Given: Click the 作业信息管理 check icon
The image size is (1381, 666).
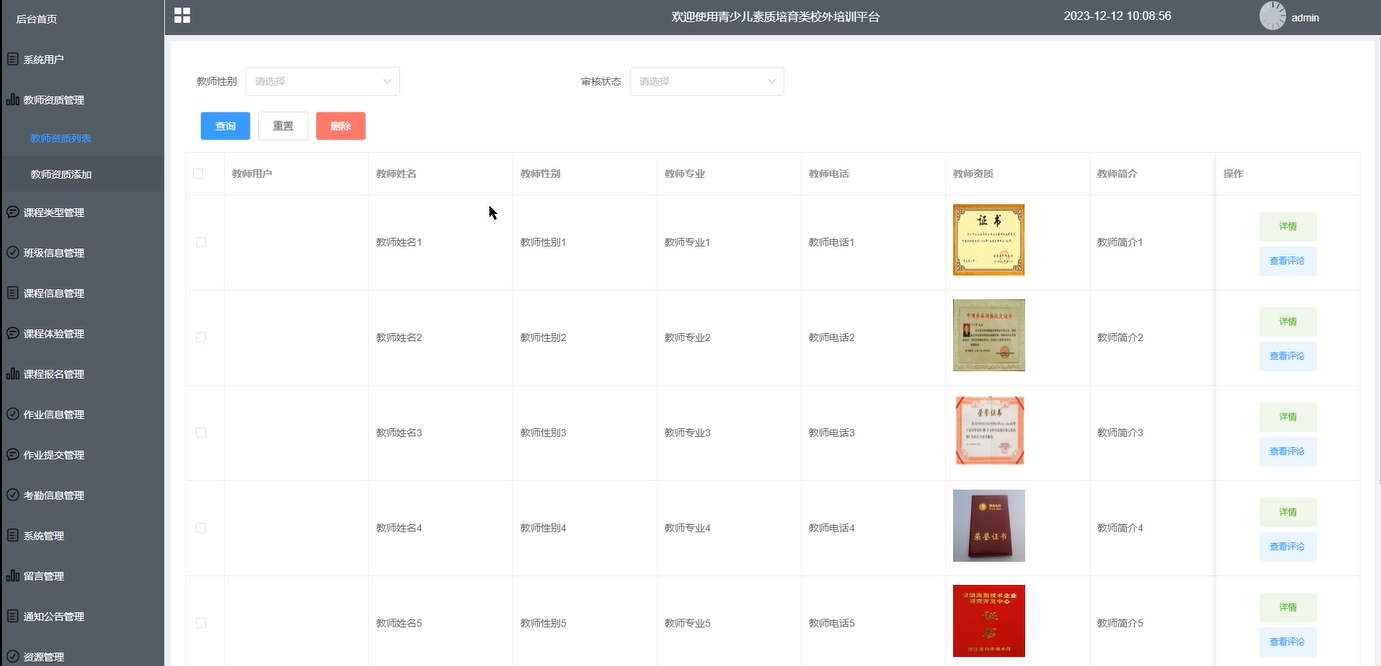Looking at the screenshot, I should coord(12,414).
